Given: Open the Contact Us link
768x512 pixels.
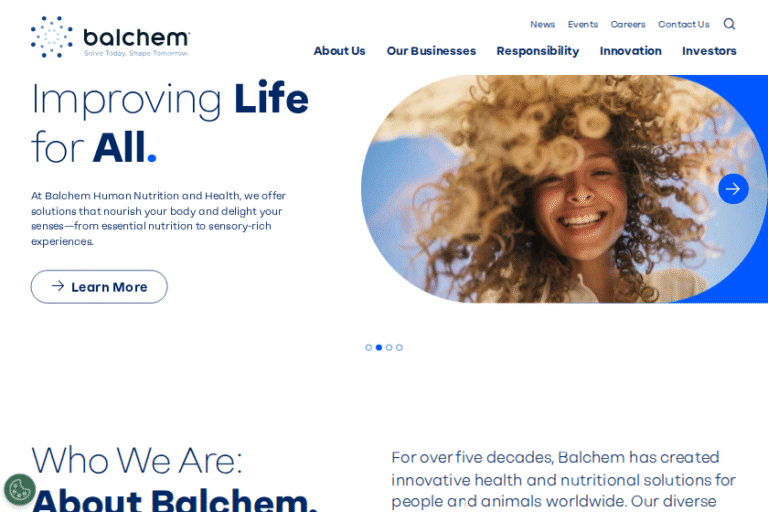Looking at the screenshot, I should [683, 24].
